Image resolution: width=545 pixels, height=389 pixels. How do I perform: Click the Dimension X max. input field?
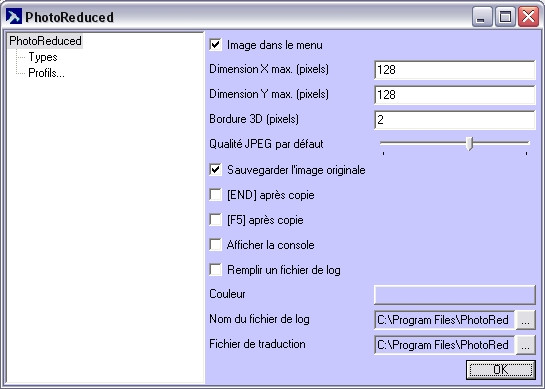(x=455, y=70)
